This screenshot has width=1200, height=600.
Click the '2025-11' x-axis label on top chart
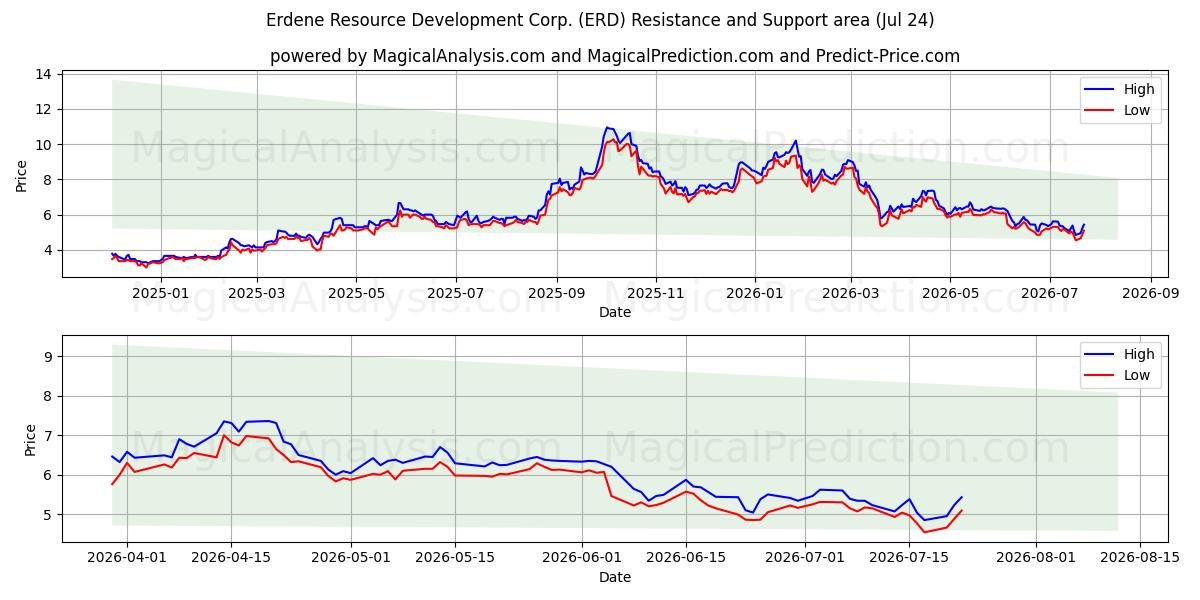point(656,294)
